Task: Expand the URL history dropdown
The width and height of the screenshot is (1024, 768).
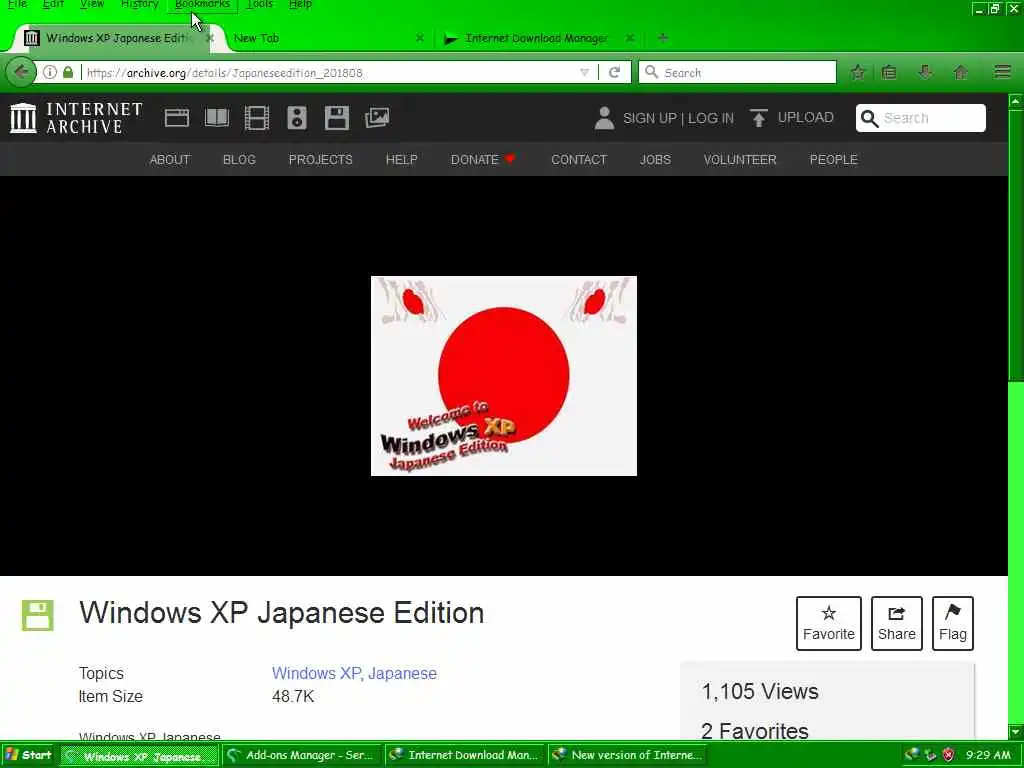Action: [x=584, y=72]
